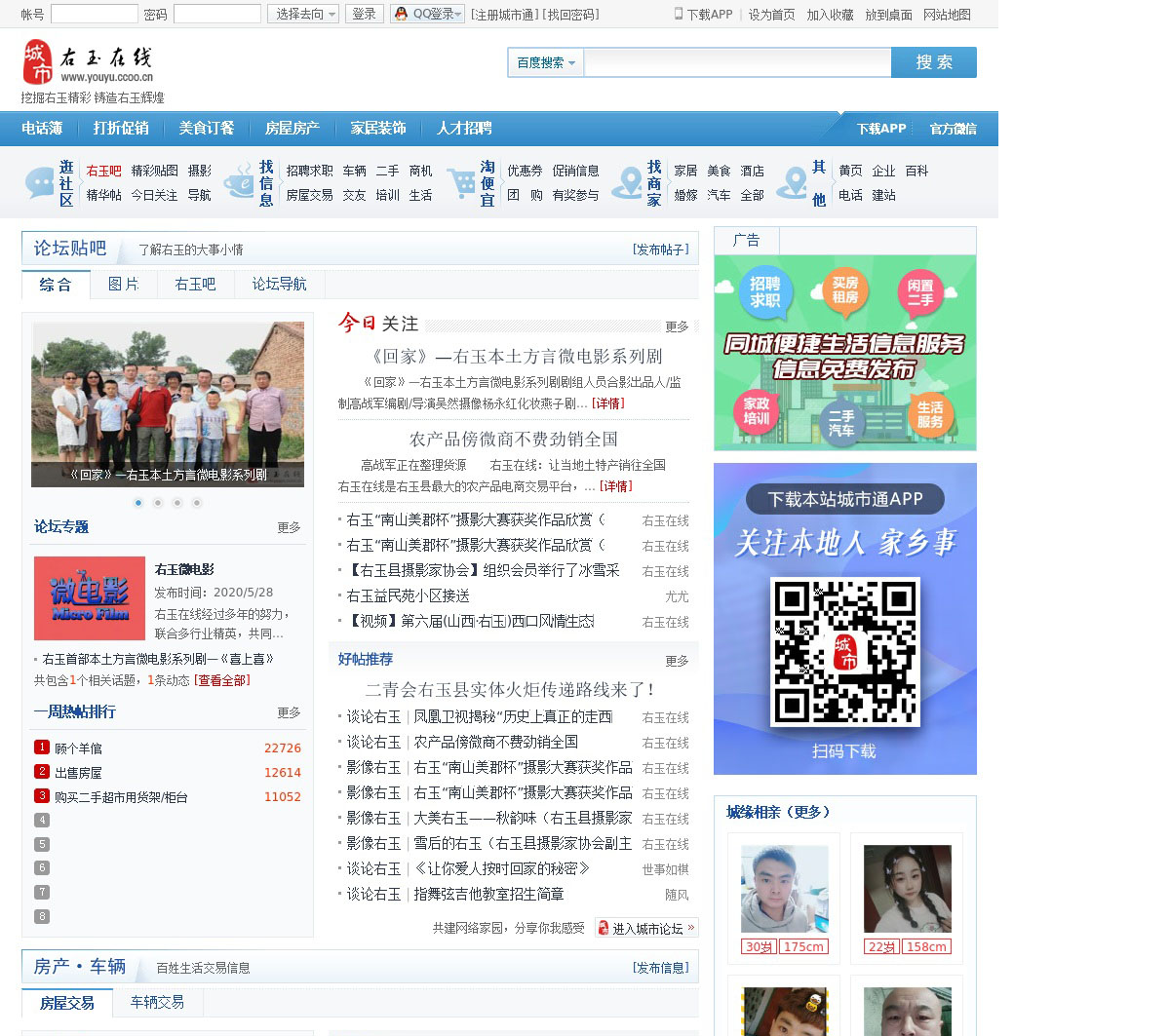Switch to the 图片 tab

pos(124,285)
